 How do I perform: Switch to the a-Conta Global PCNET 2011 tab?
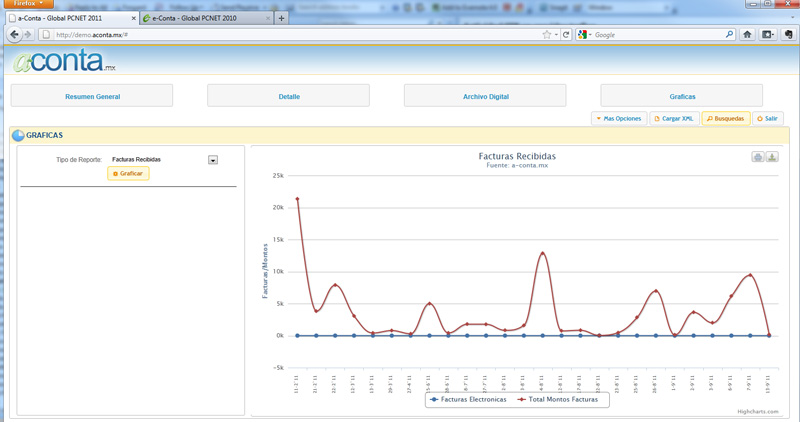pyautogui.click(x=72, y=18)
